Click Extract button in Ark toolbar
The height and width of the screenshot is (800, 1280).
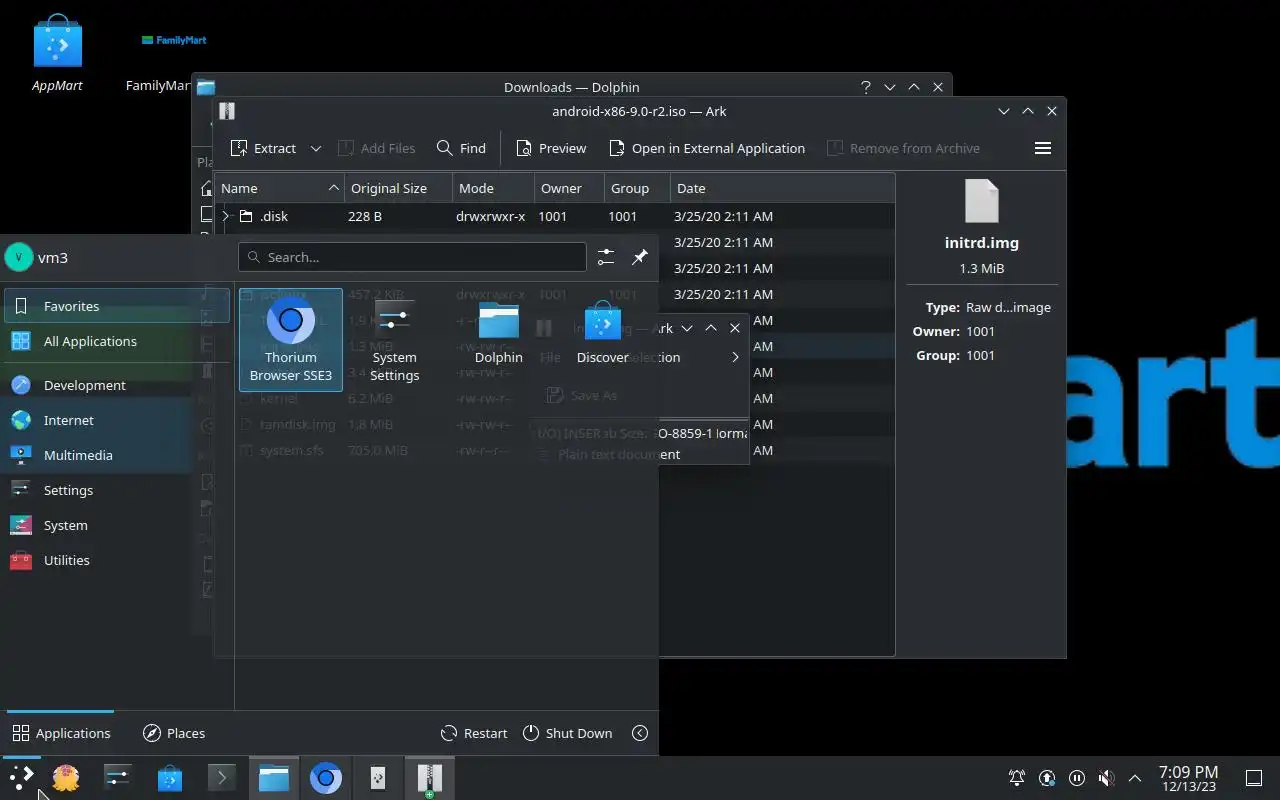[263, 148]
